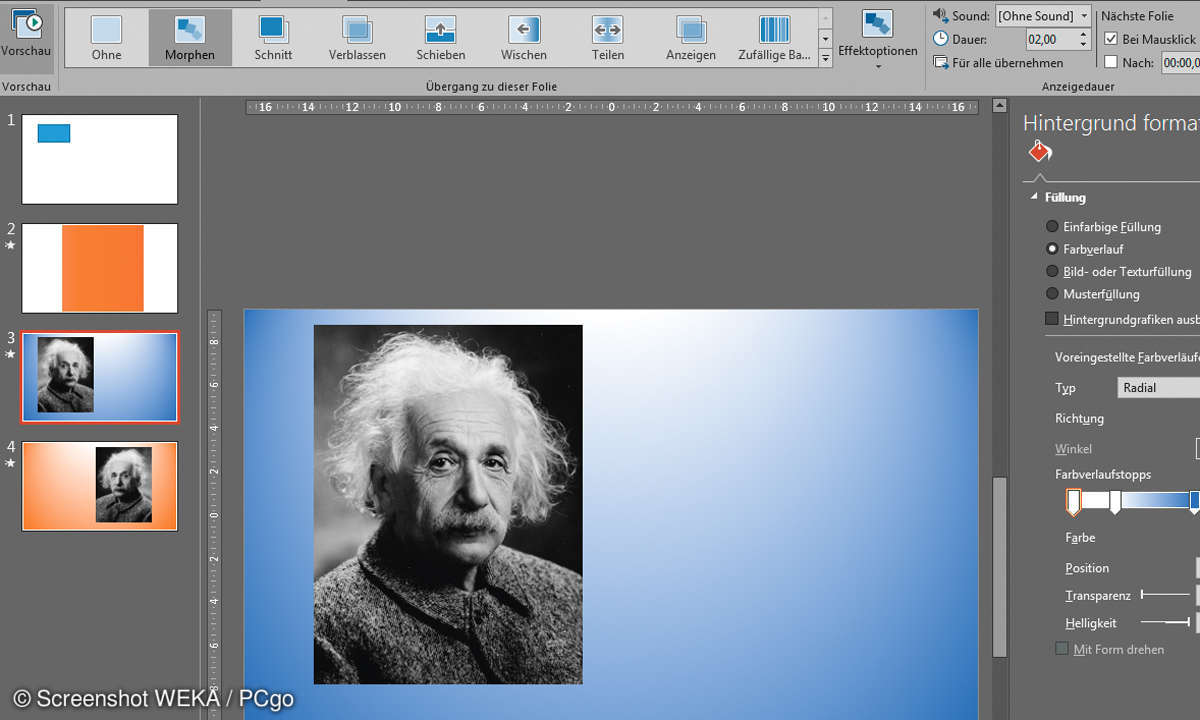Click the Hintergrund formatieren panel title

[x=1111, y=123]
